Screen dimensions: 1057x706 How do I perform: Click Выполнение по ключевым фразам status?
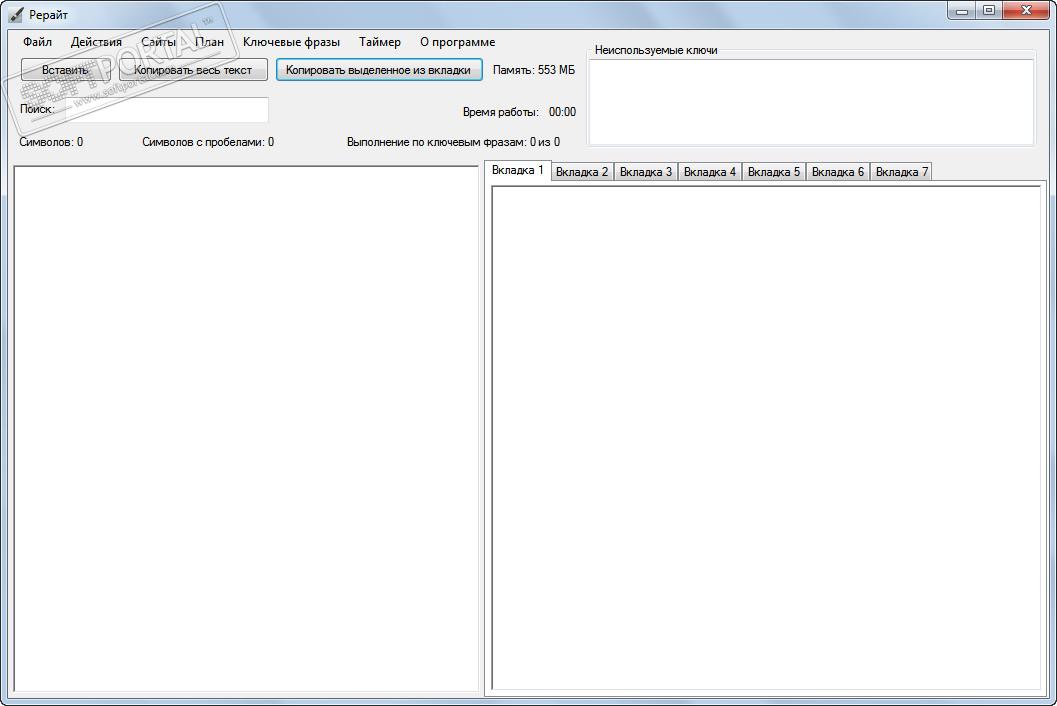(453, 142)
